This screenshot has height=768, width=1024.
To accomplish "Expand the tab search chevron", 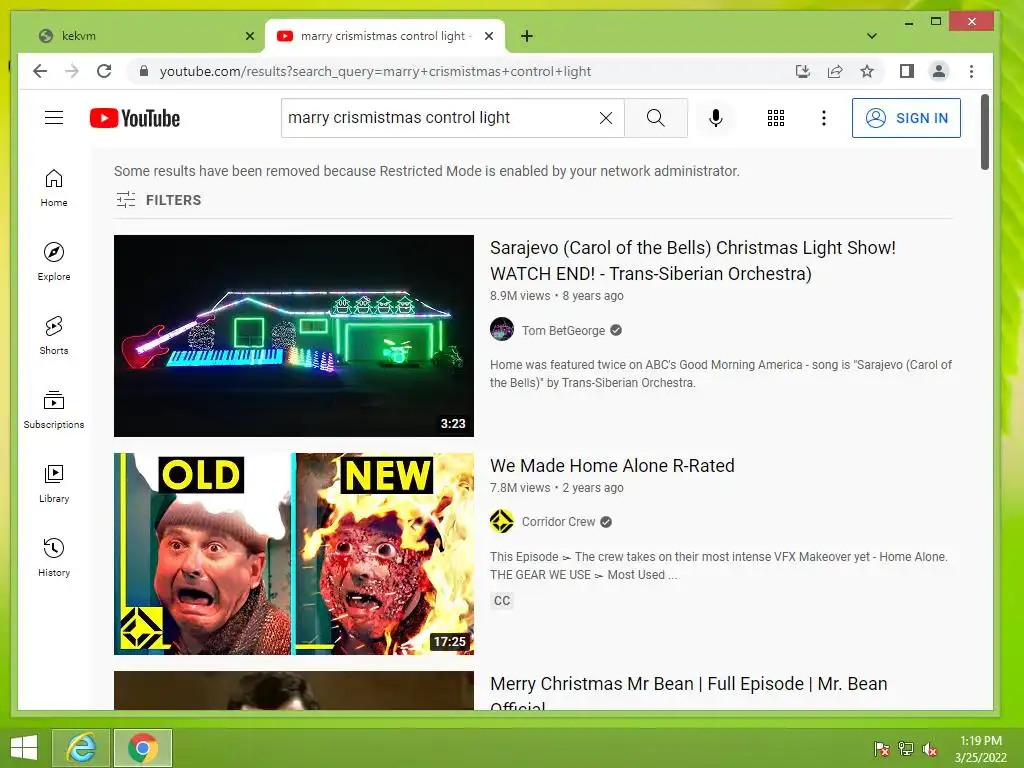I will tap(872, 36).
